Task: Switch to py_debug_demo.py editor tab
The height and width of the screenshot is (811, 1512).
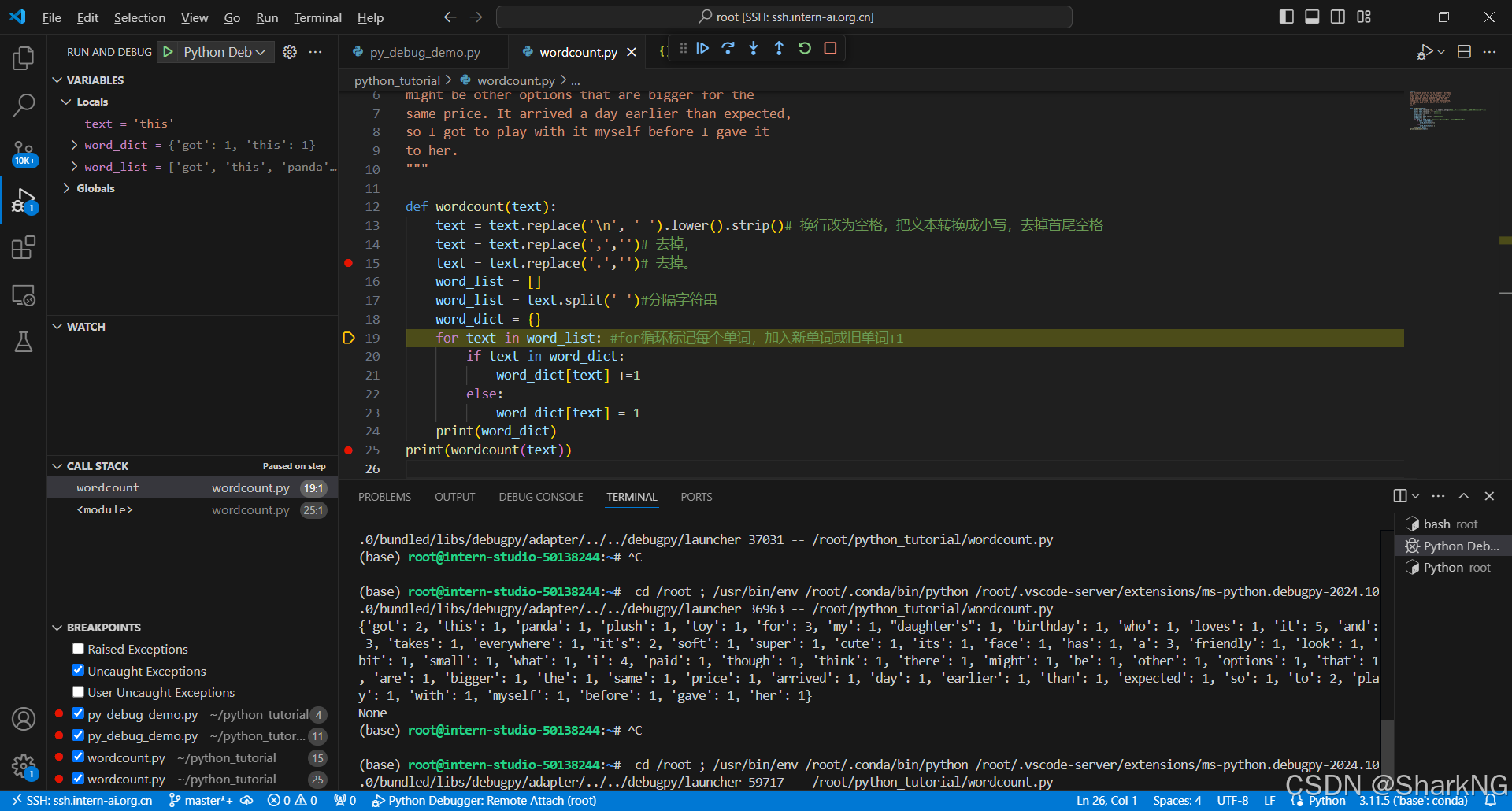Action: click(424, 52)
